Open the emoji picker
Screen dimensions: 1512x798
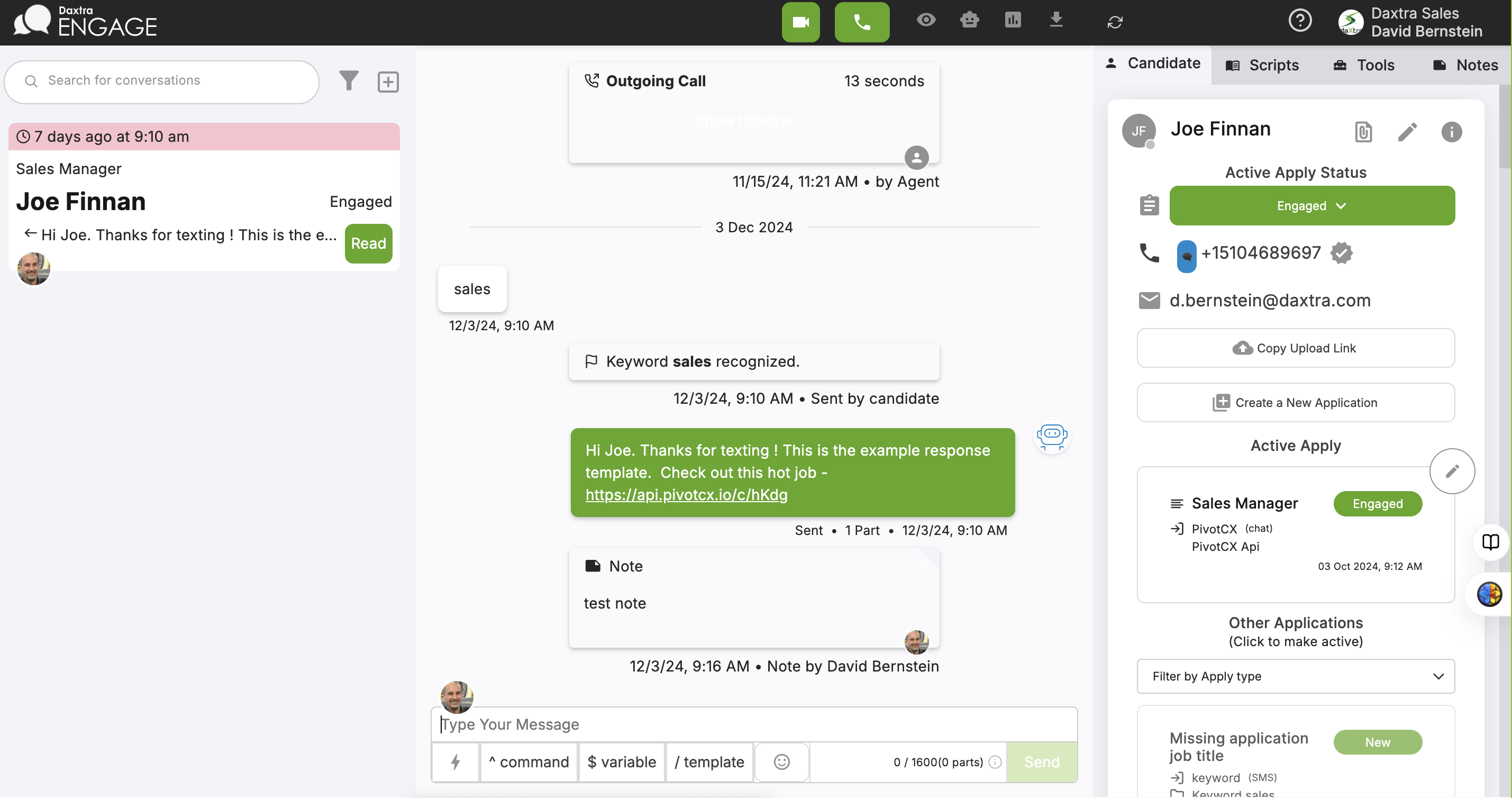(x=781, y=761)
